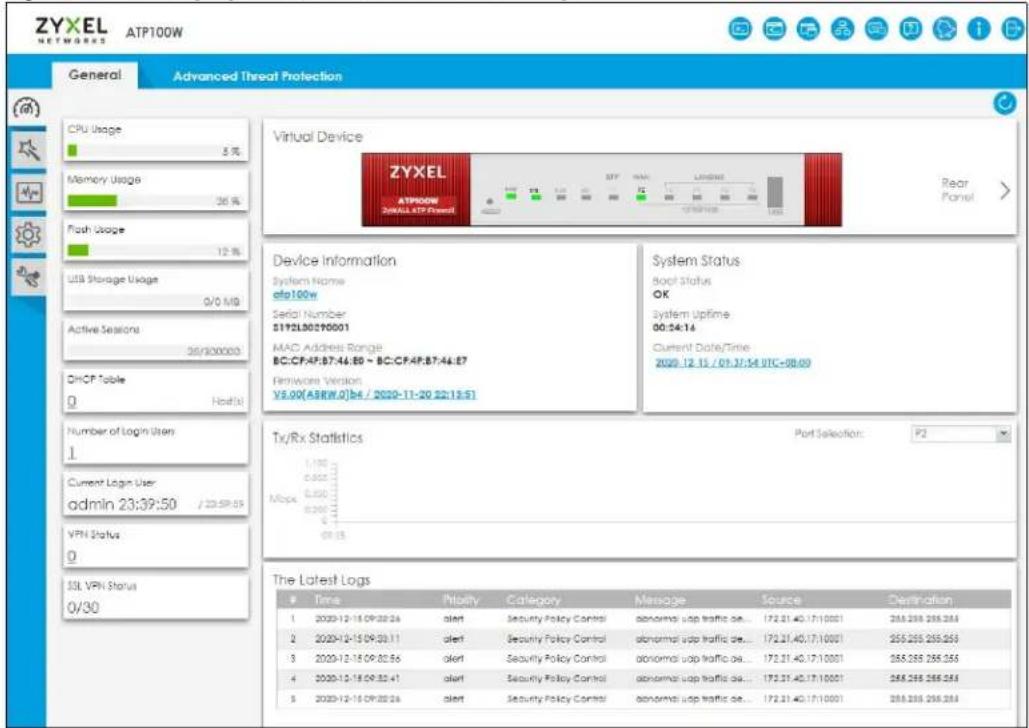
Task: Switch to Advanced Threat Protection tab
Action: point(257,76)
